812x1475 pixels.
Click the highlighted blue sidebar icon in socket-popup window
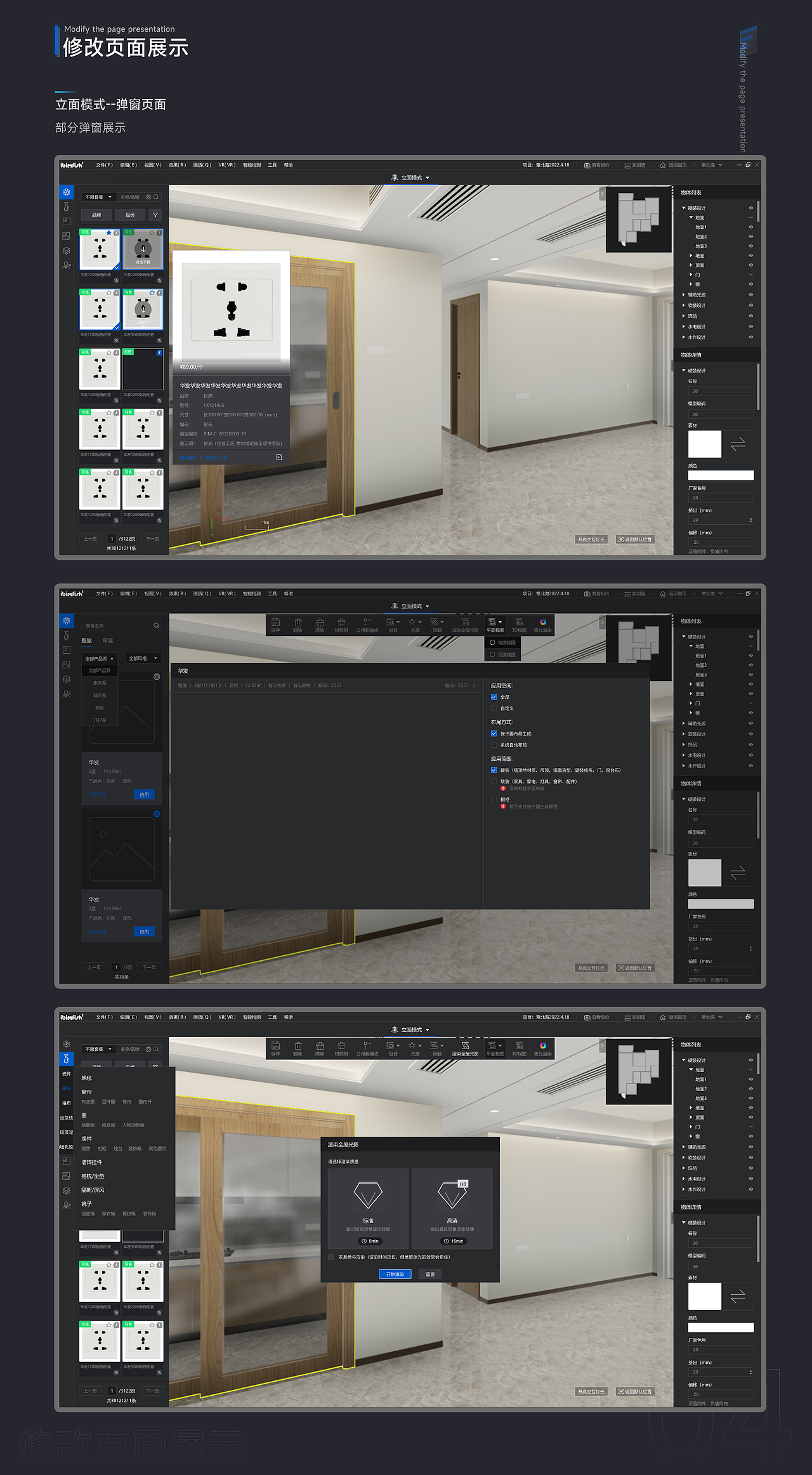(x=67, y=192)
